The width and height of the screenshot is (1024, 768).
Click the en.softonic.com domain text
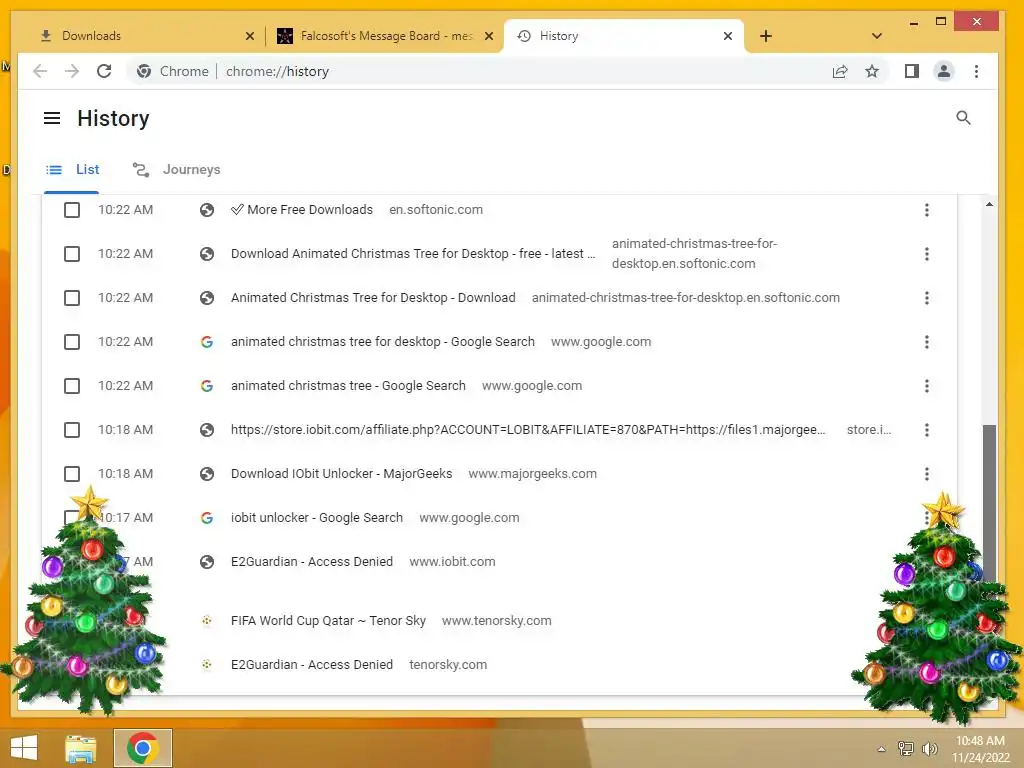point(436,210)
